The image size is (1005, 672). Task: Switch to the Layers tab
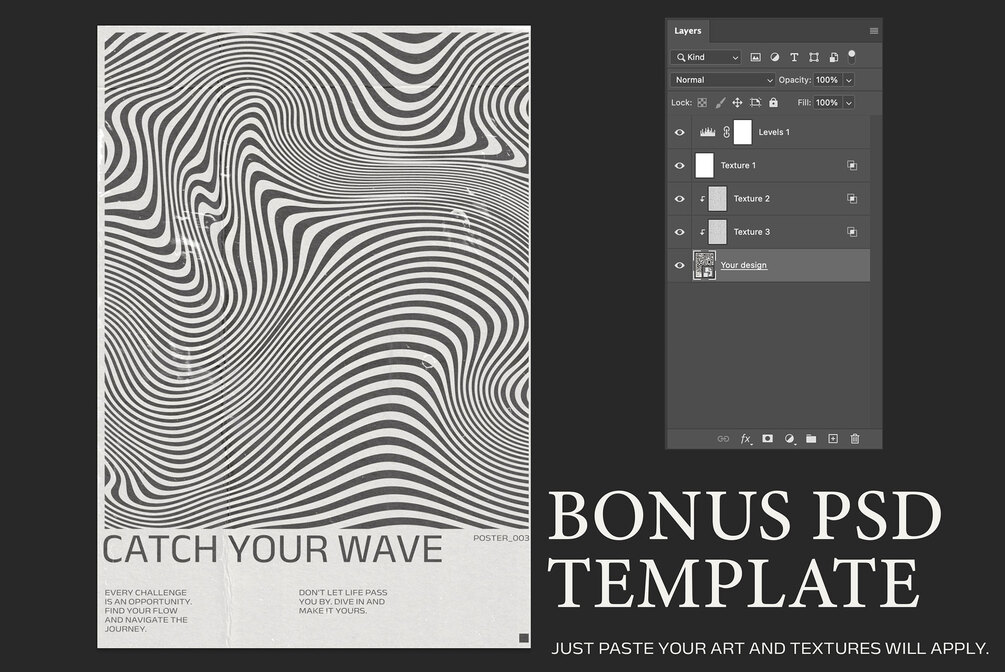(688, 31)
